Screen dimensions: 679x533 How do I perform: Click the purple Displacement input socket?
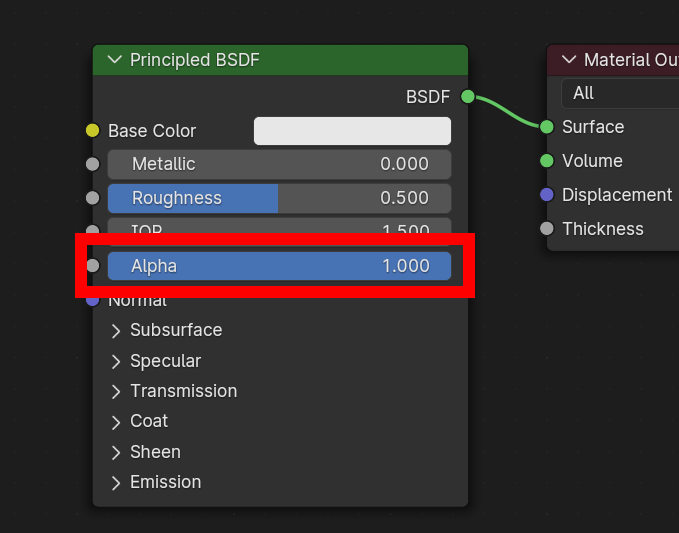pos(546,195)
